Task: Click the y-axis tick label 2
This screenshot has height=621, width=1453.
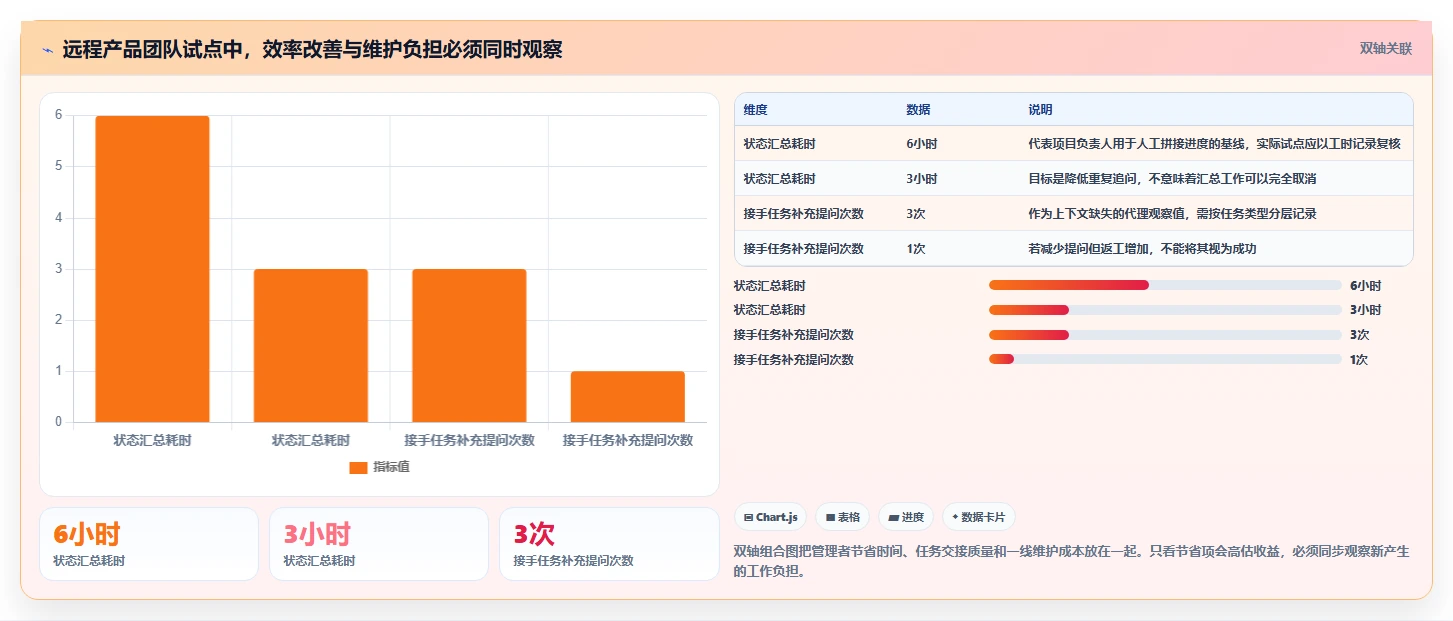Action: 58,320
